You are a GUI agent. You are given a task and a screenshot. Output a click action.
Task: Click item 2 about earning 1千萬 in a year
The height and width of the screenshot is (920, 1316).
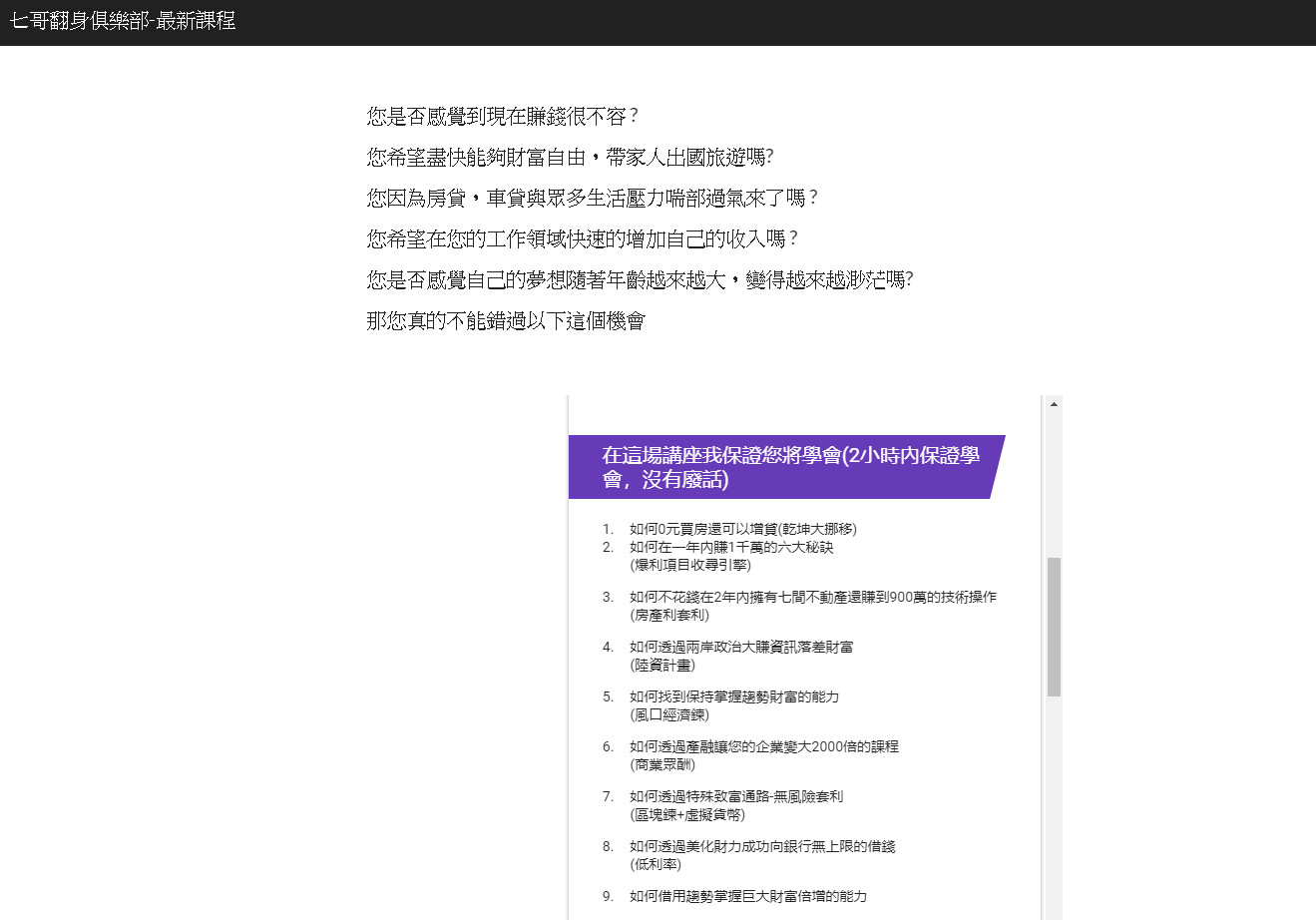739,555
